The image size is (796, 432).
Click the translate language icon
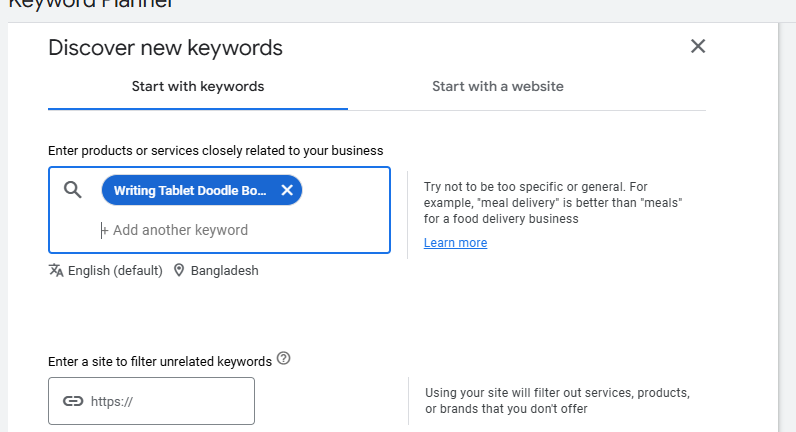point(56,270)
